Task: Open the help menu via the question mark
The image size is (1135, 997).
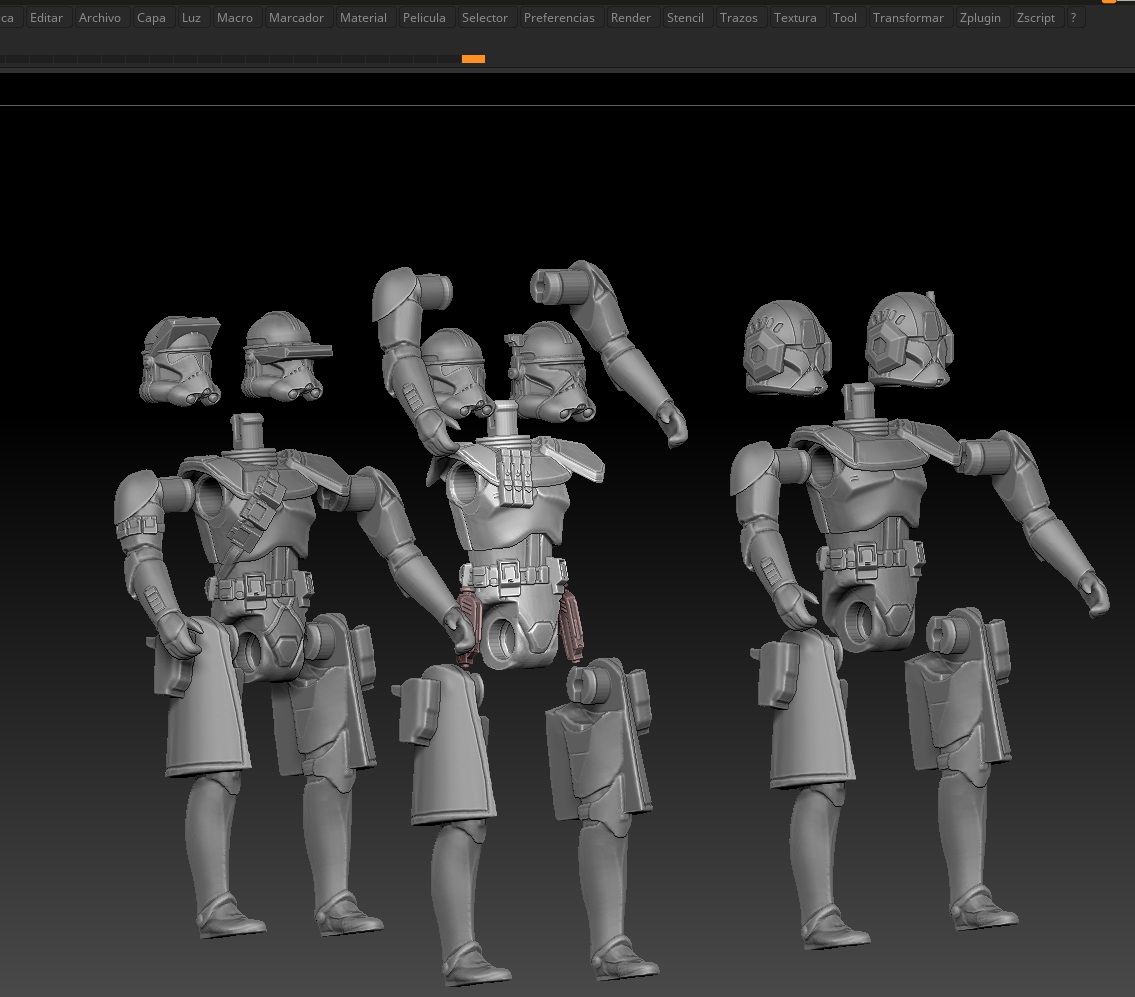Action: (1072, 17)
